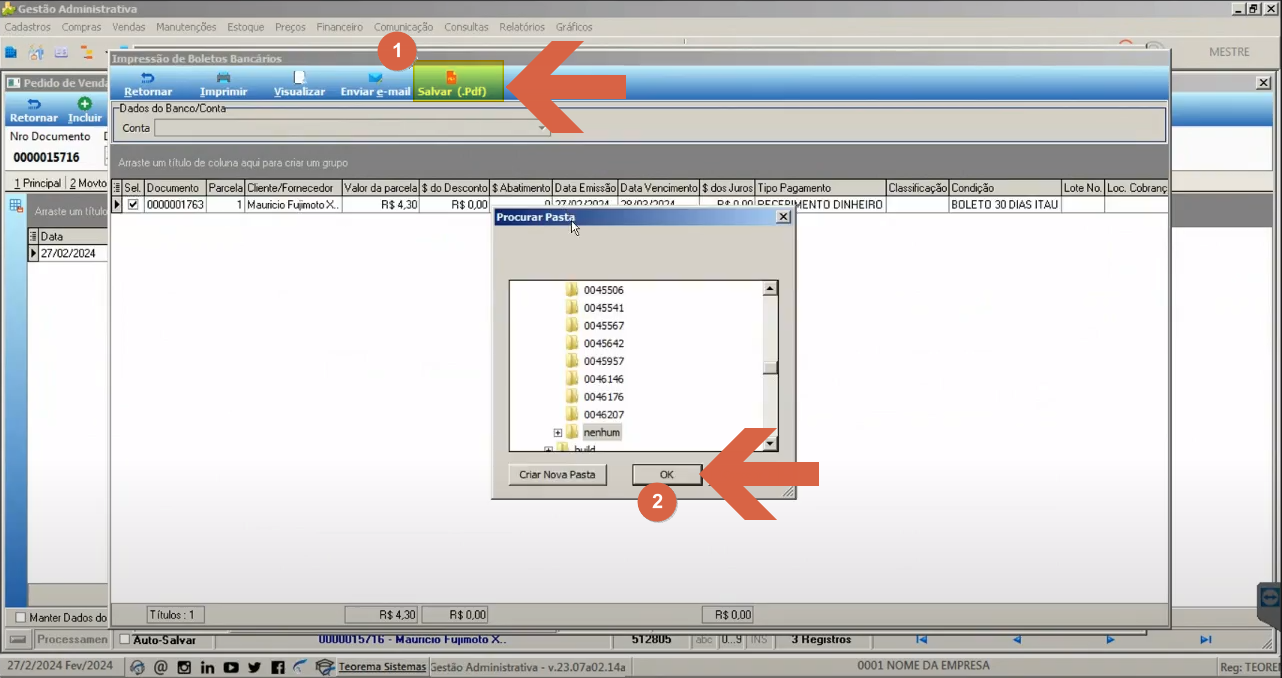
Task: Open the Gráficos menu
Action: [x=574, y=27]
